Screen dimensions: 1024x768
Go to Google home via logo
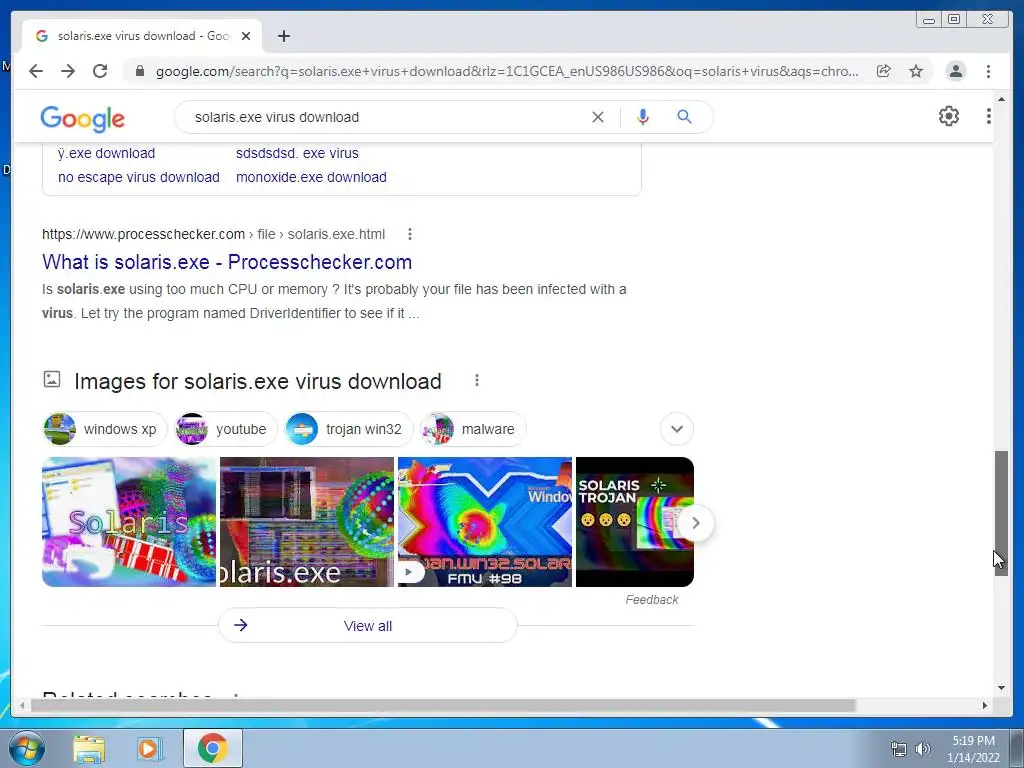[82, 118]
